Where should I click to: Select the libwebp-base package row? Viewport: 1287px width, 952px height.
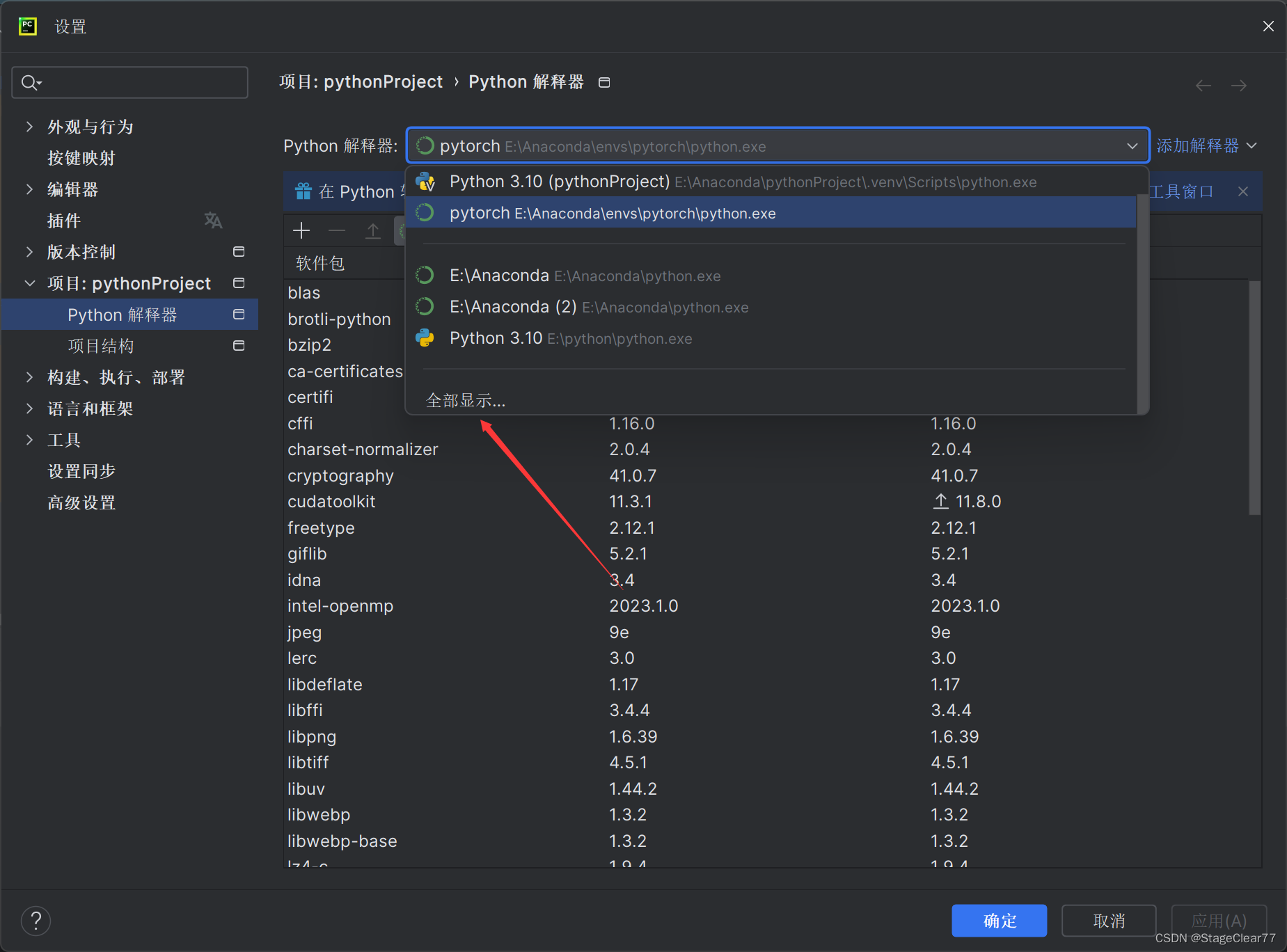(x=766, y=841)
